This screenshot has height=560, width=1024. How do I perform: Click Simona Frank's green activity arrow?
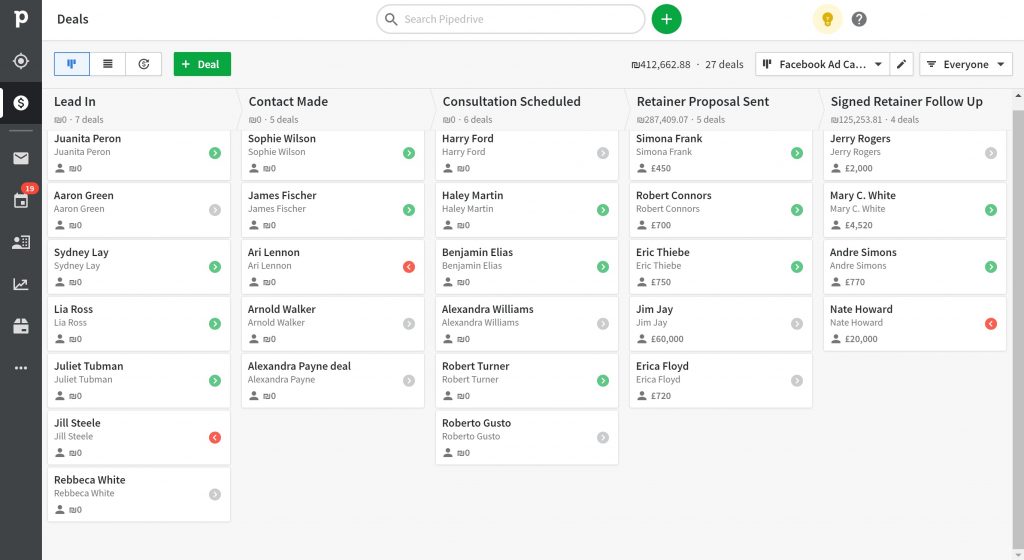coord(797,153)
